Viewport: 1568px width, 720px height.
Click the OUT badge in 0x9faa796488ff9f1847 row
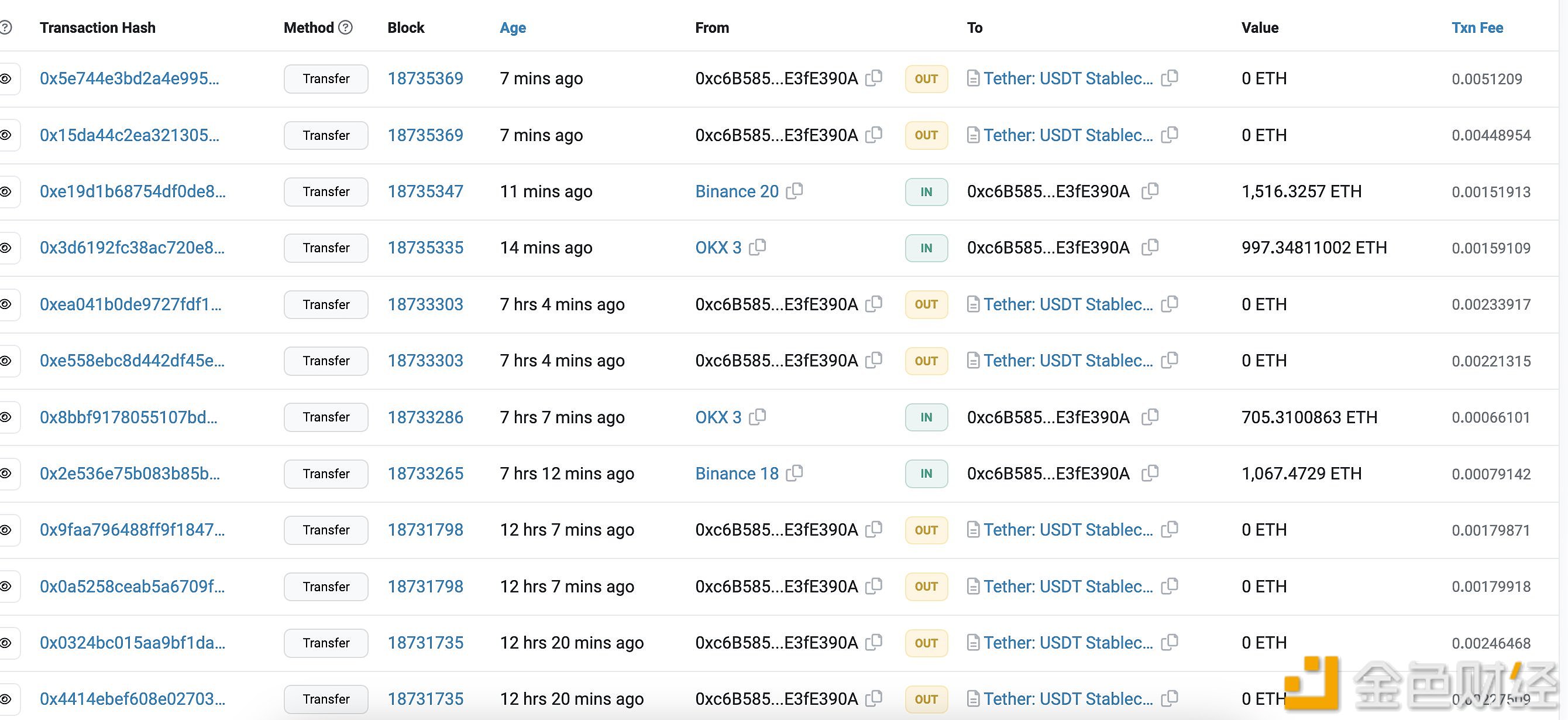coord(926,530)
